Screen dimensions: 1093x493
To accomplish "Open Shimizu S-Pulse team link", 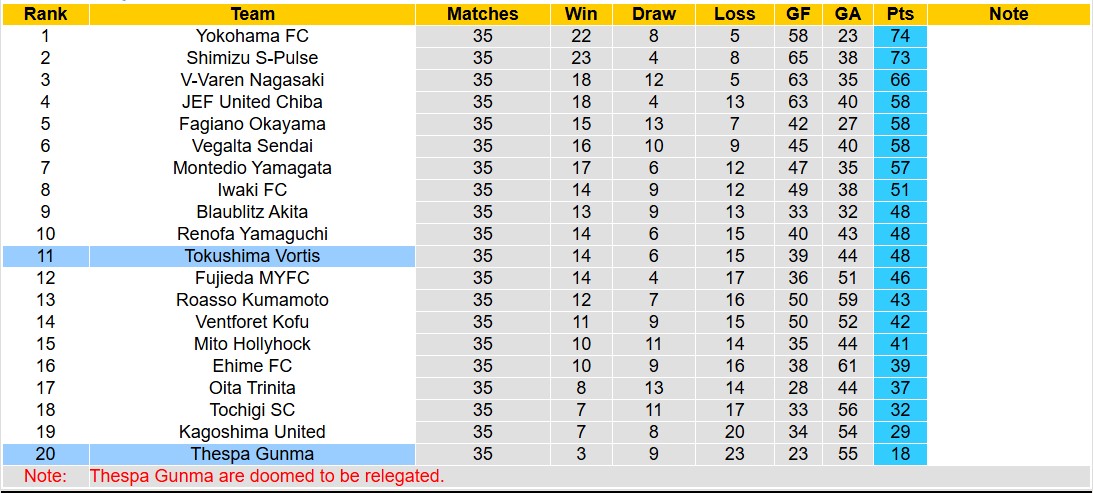I will [x=252, y=58].
